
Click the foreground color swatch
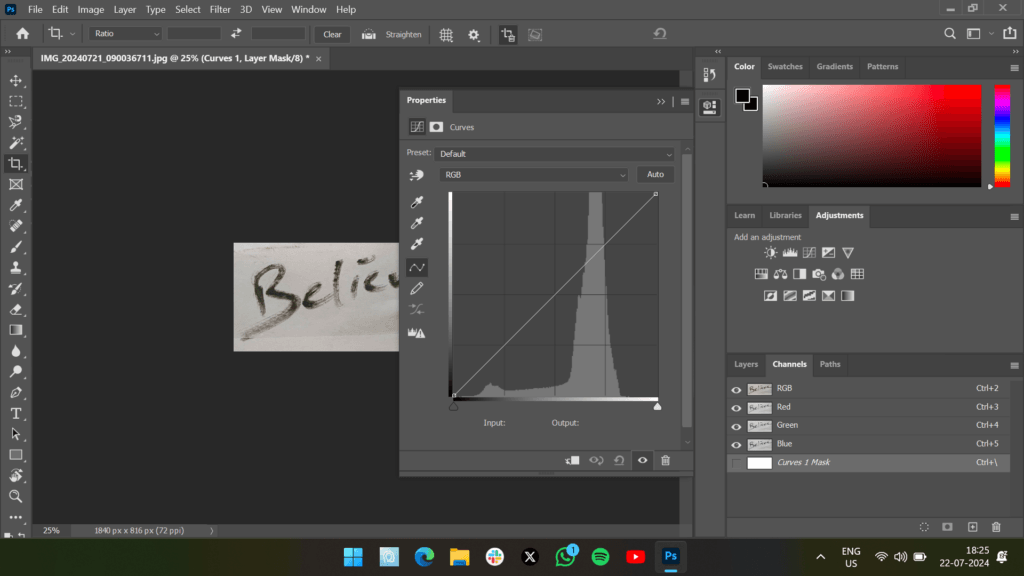[743, 97]
